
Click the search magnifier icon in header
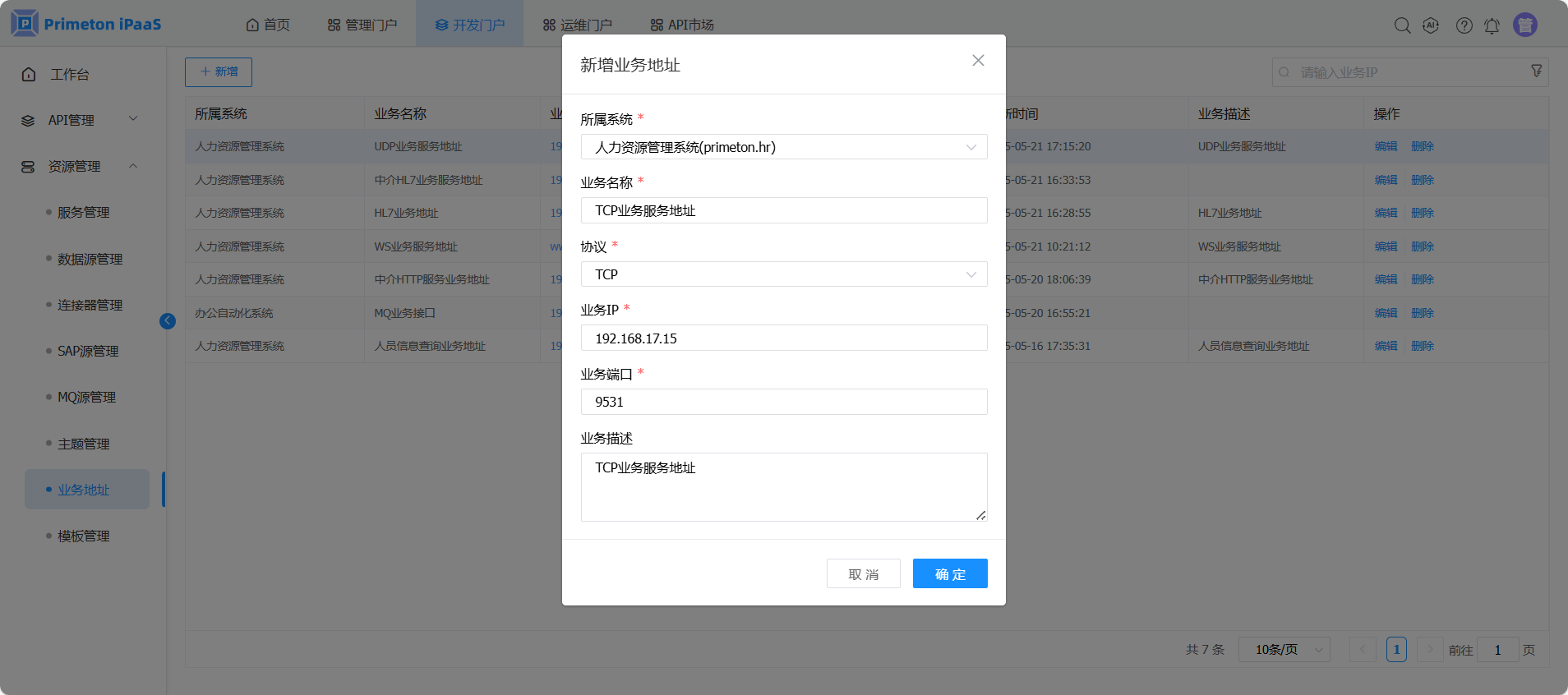pyautogui.click(x=1402, y=25)
